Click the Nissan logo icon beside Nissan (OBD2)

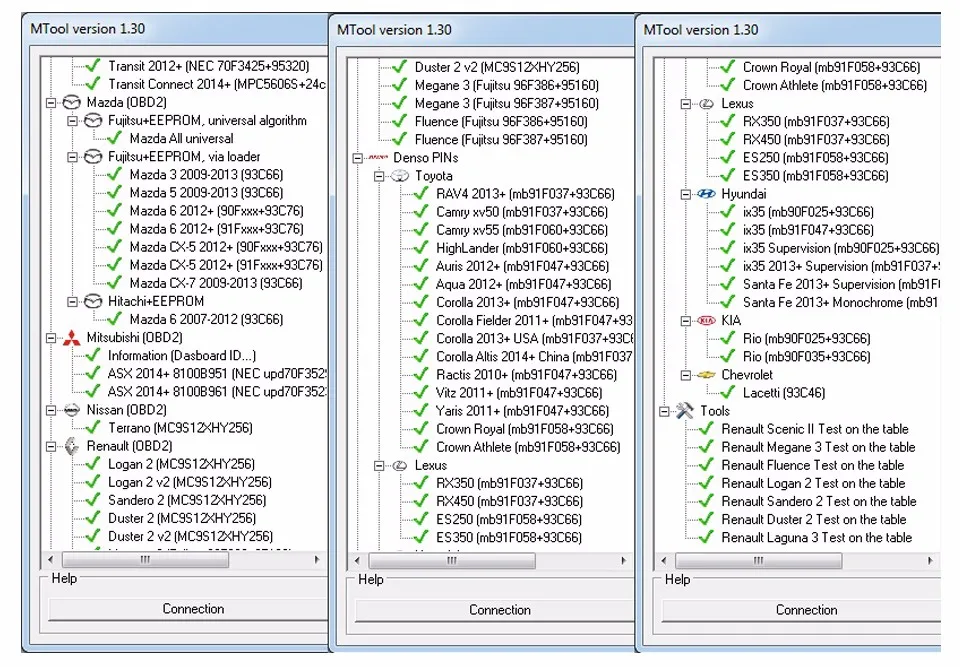[x=72, y=410]
